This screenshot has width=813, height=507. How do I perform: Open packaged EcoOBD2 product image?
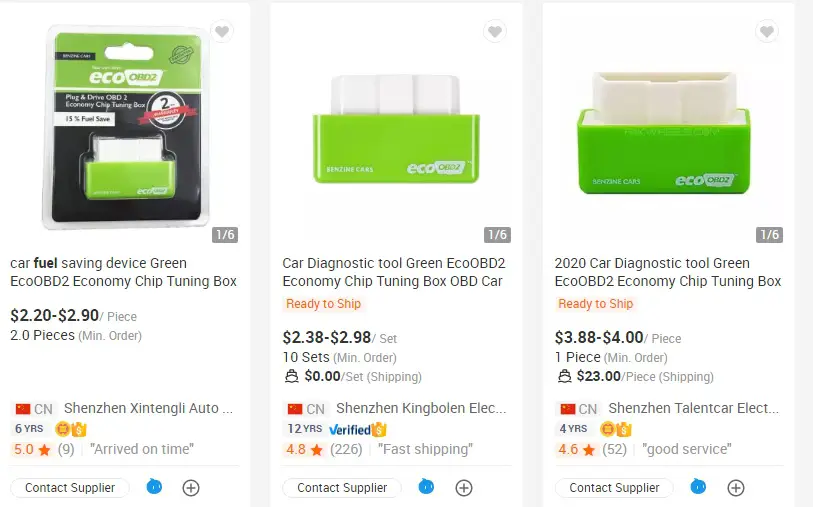(x=127, y=128)
